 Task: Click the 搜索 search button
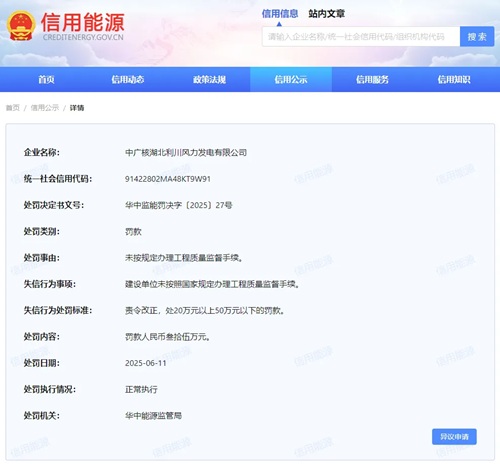point(477,37)
